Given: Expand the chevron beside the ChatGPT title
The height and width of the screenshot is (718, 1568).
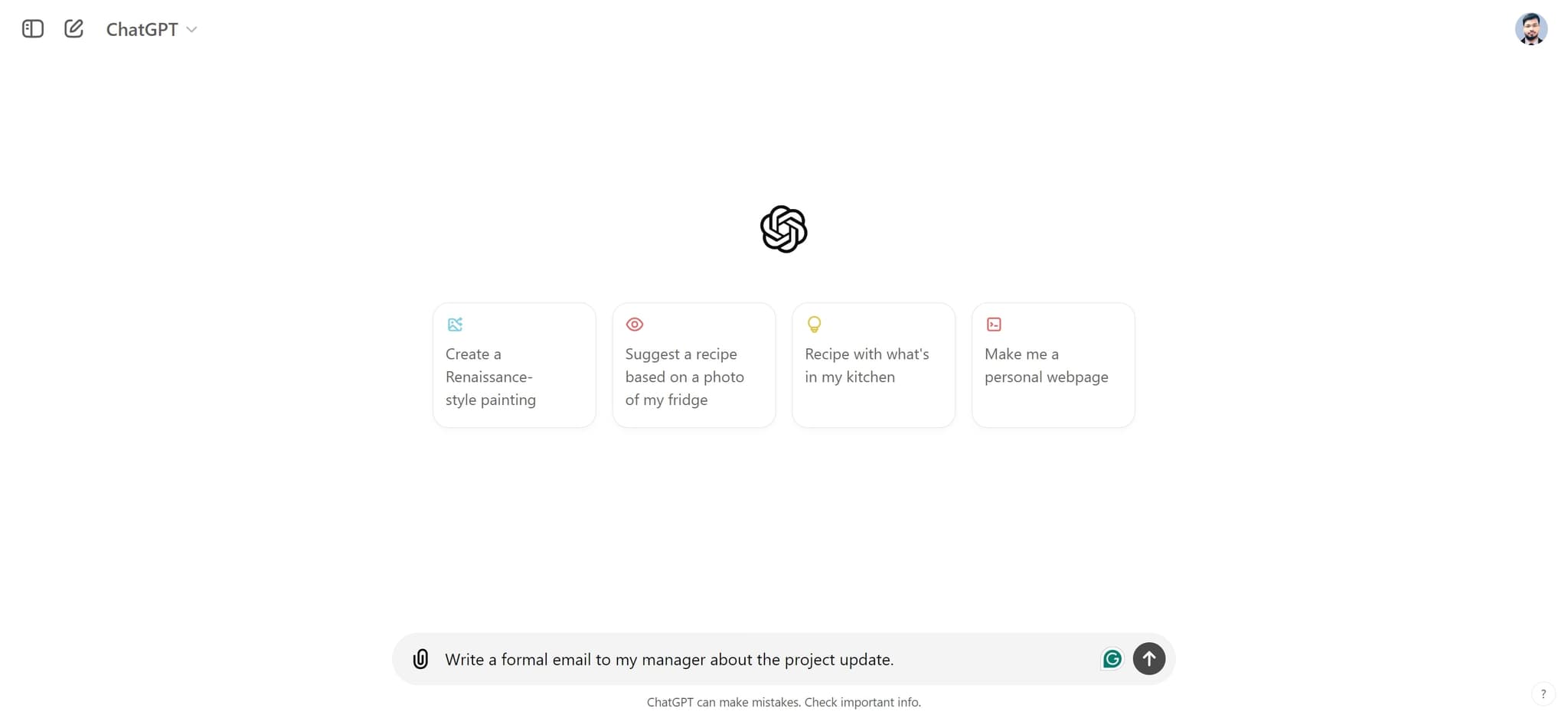Looking at the screenshot, I should [x=192, y=30].
